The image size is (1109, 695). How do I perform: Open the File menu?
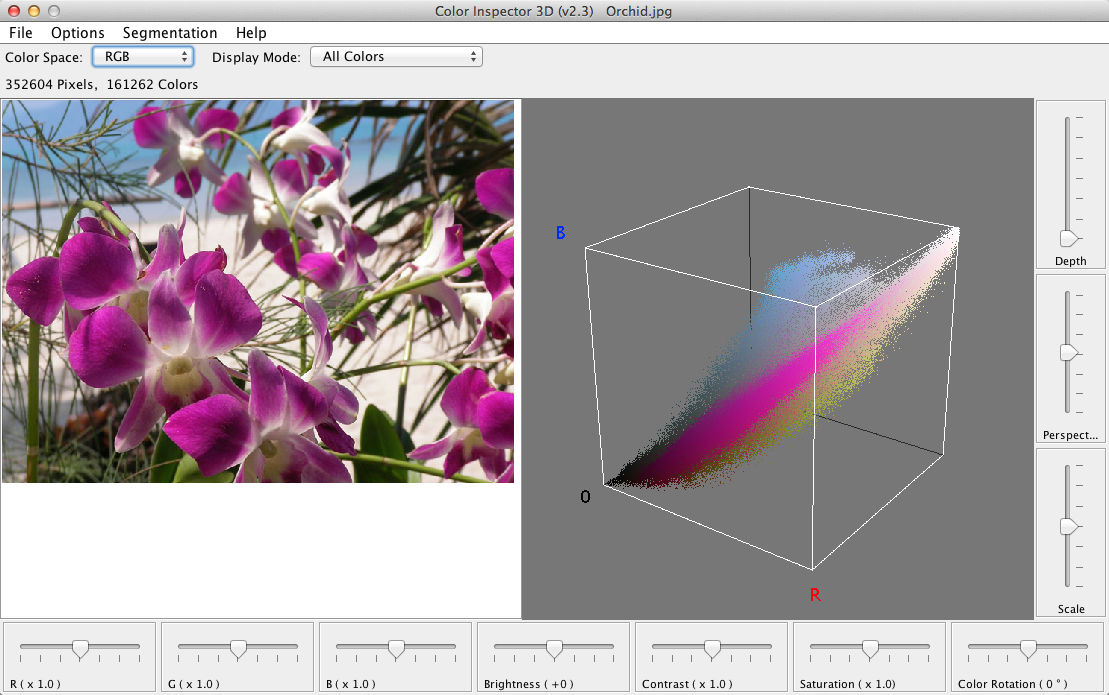(20, 33)
